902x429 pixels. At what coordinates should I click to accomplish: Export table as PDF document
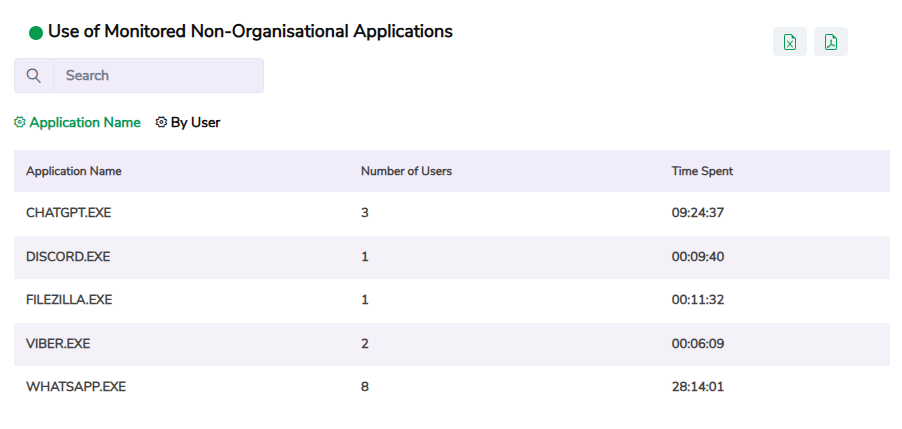pyautogui.click(x=830, y=42)
